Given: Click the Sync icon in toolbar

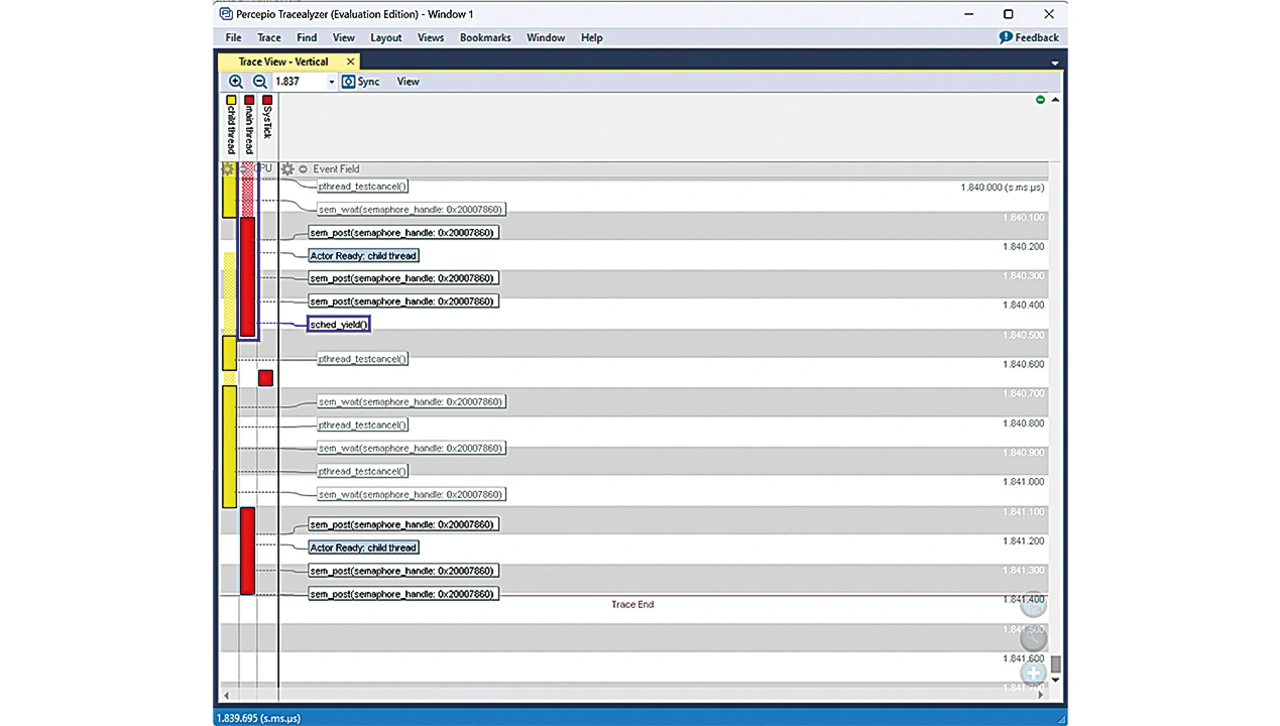Looking at the screenshot, I should tap(349, 82).
